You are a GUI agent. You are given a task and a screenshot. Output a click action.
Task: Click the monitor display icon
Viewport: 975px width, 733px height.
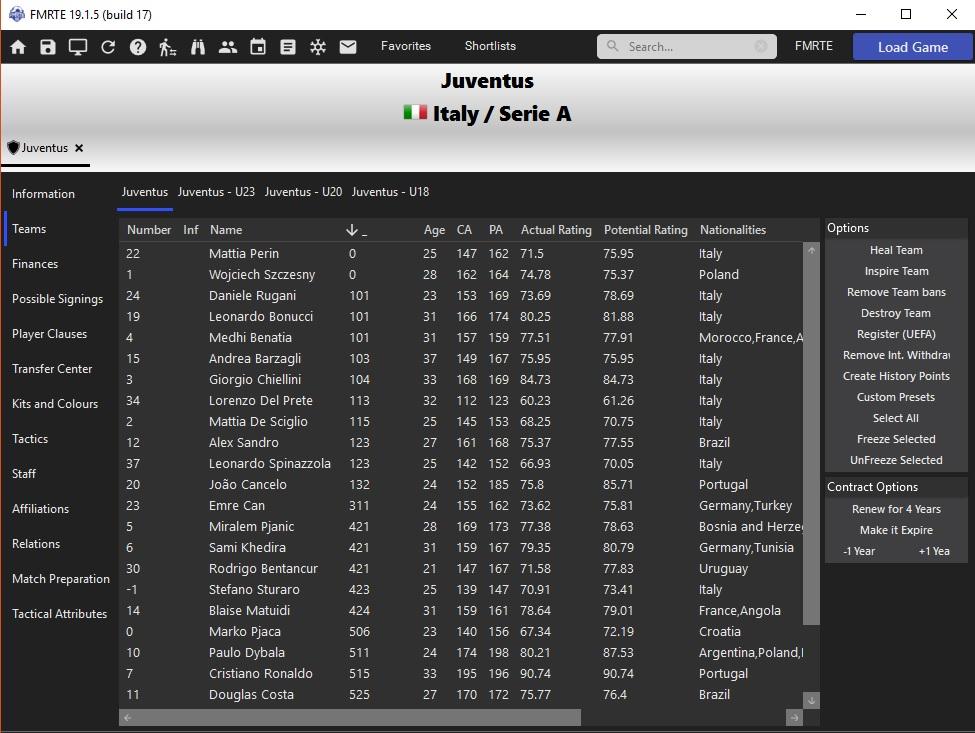click(x=78, y=47)
